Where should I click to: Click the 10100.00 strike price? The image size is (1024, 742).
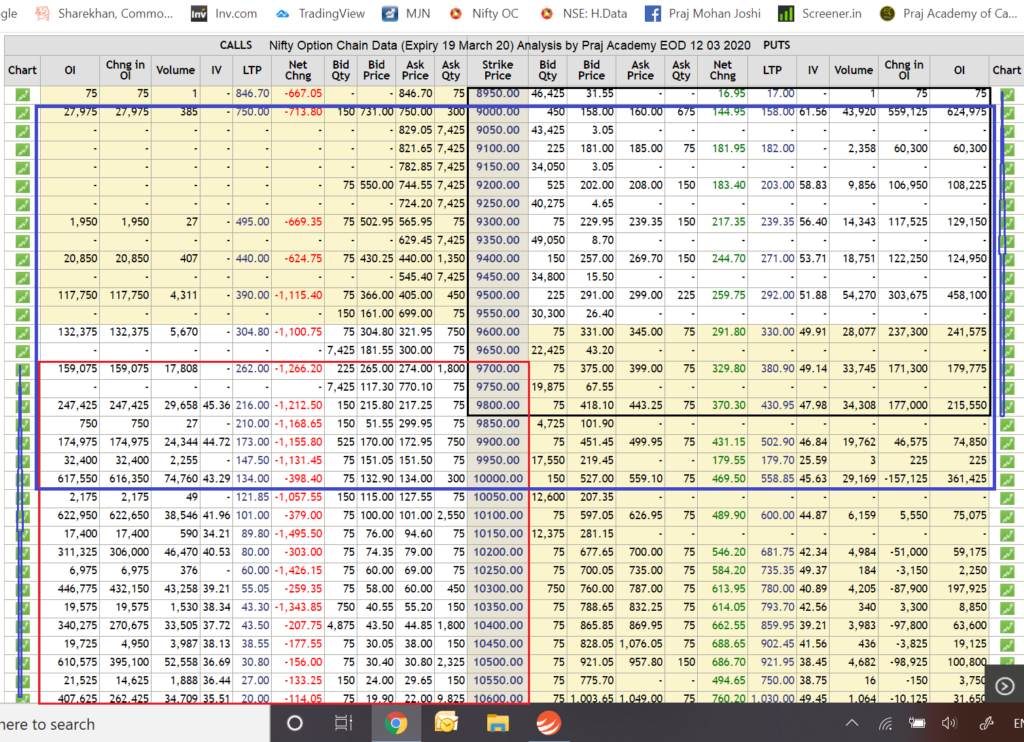click(498, 516)
